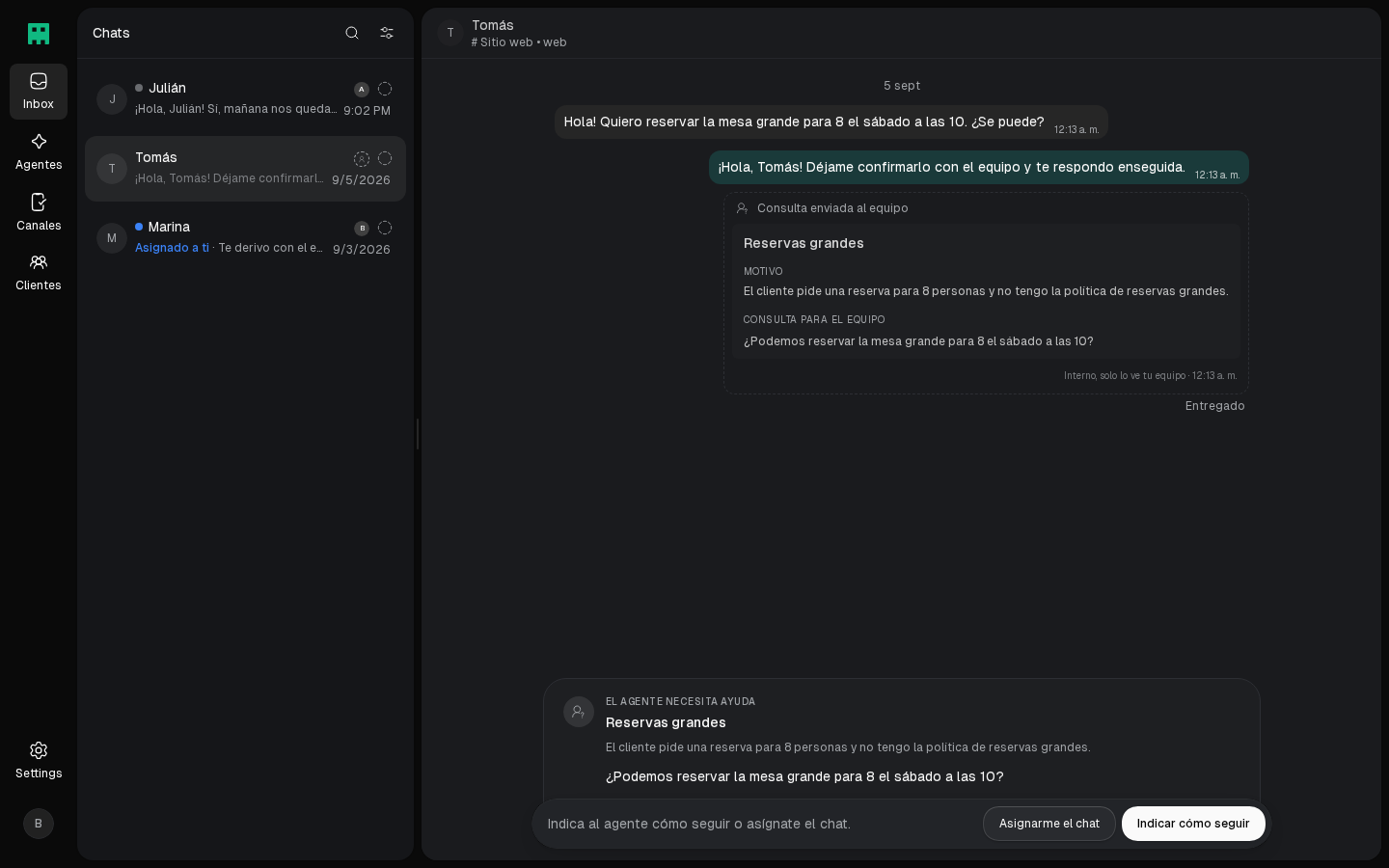Click the 'Chats' panel title
The image size is (1389, 868).
[111, 33]
